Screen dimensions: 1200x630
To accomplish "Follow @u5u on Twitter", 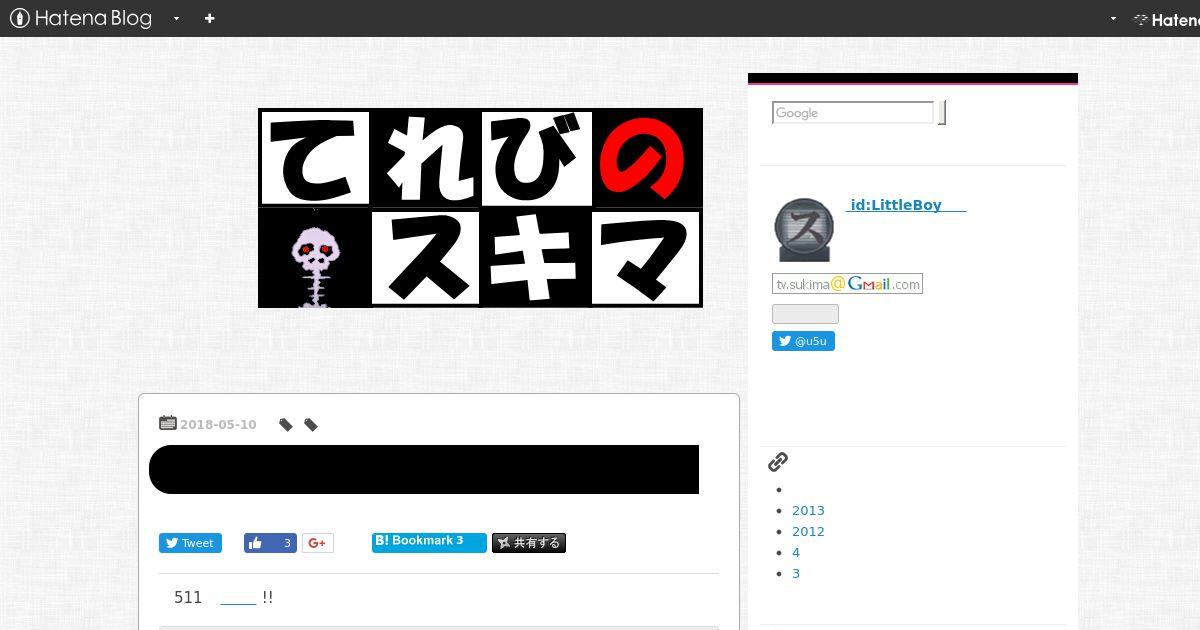I will (803, 341).
